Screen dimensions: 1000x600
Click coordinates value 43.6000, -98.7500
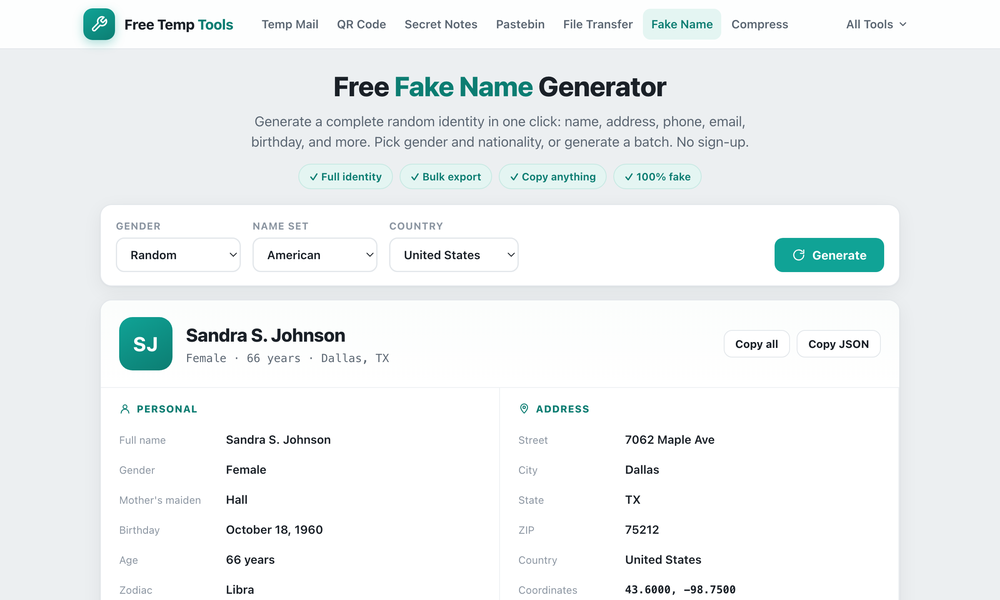(x=680, y=590)
